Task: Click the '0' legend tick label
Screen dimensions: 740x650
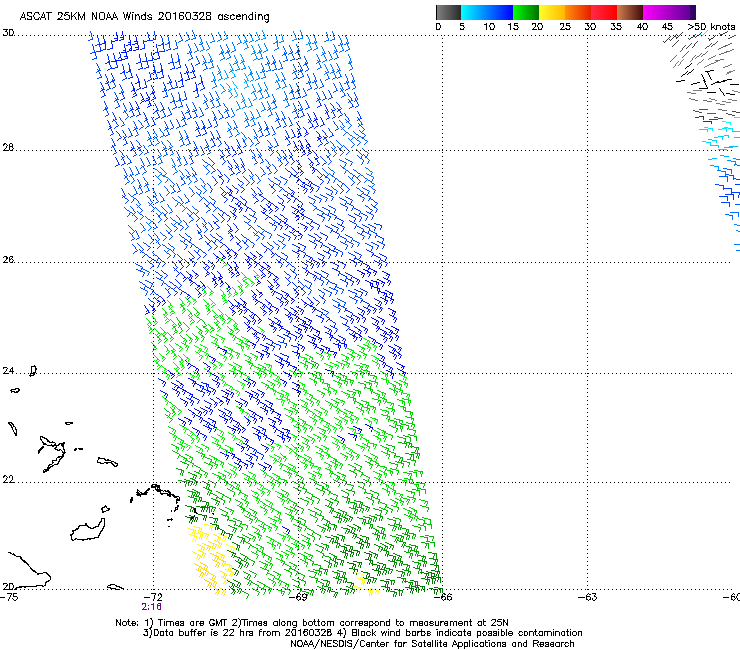Action: pyautogui.click(x=438, y=27)
